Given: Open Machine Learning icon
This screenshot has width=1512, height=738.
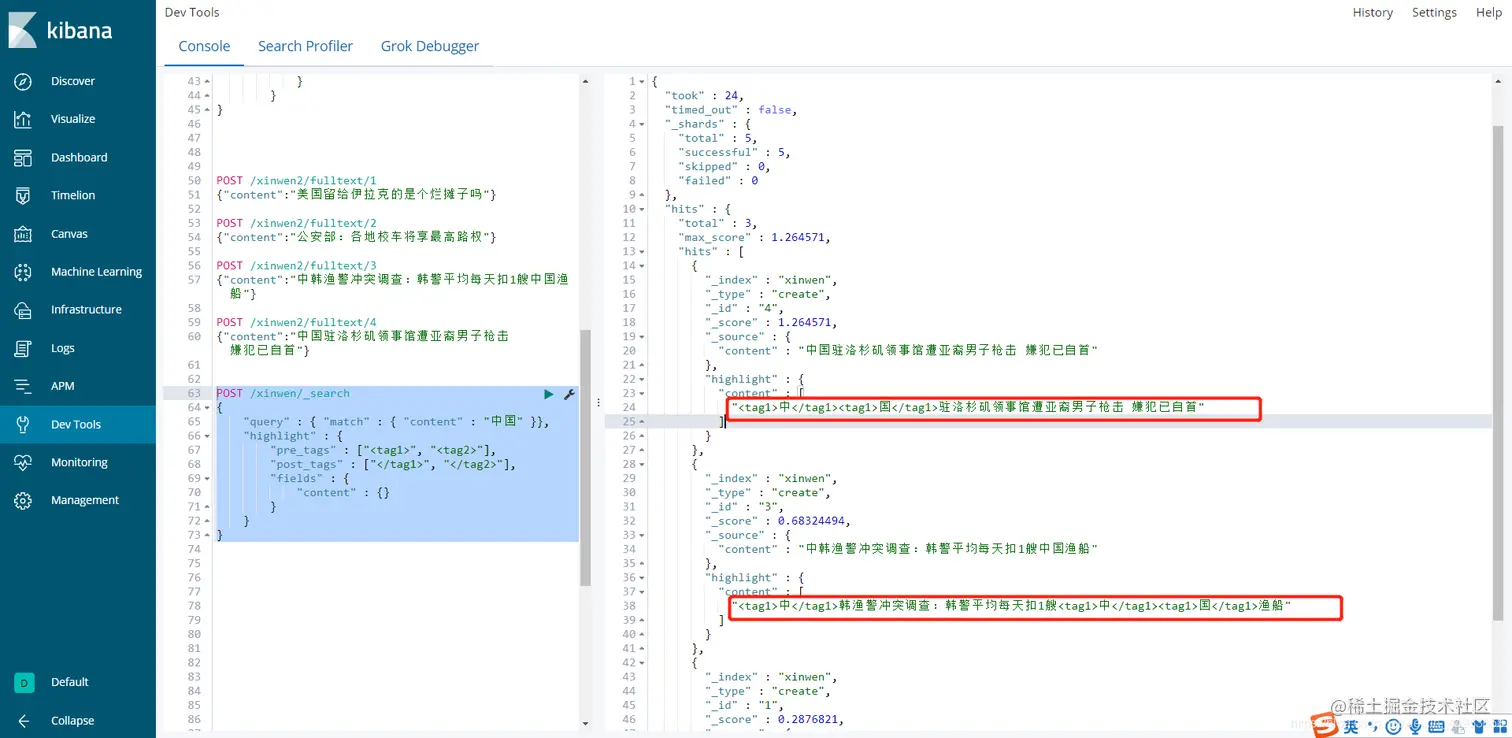Looking at the screenshot, I should (23, 272).
